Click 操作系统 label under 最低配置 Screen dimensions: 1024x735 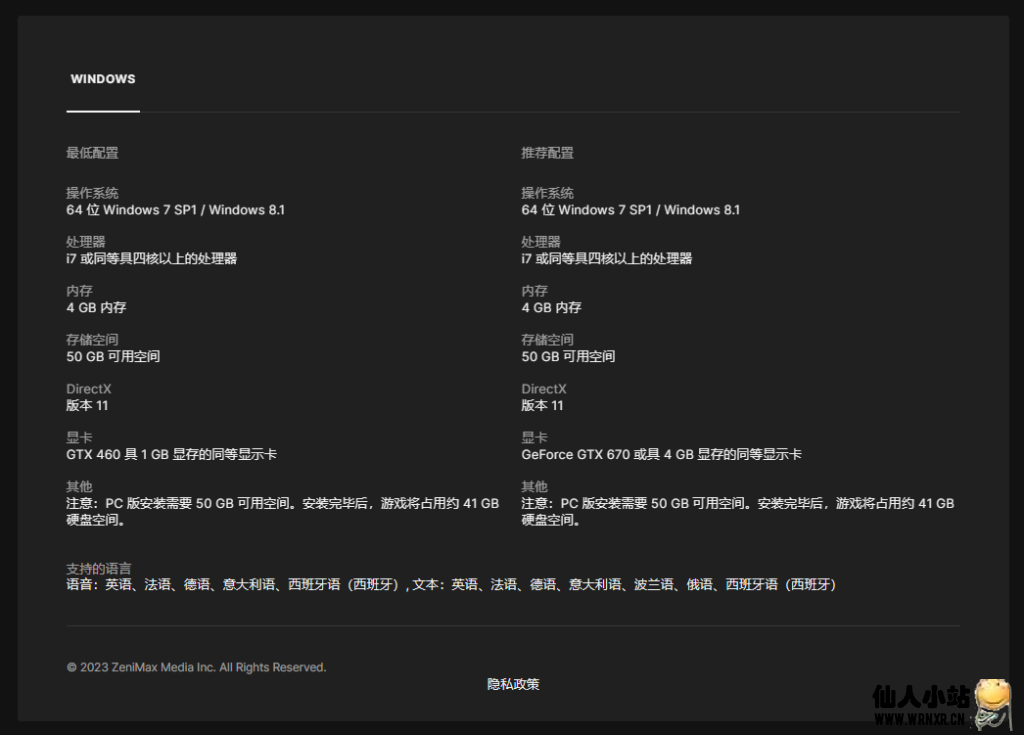click(92, 193)
